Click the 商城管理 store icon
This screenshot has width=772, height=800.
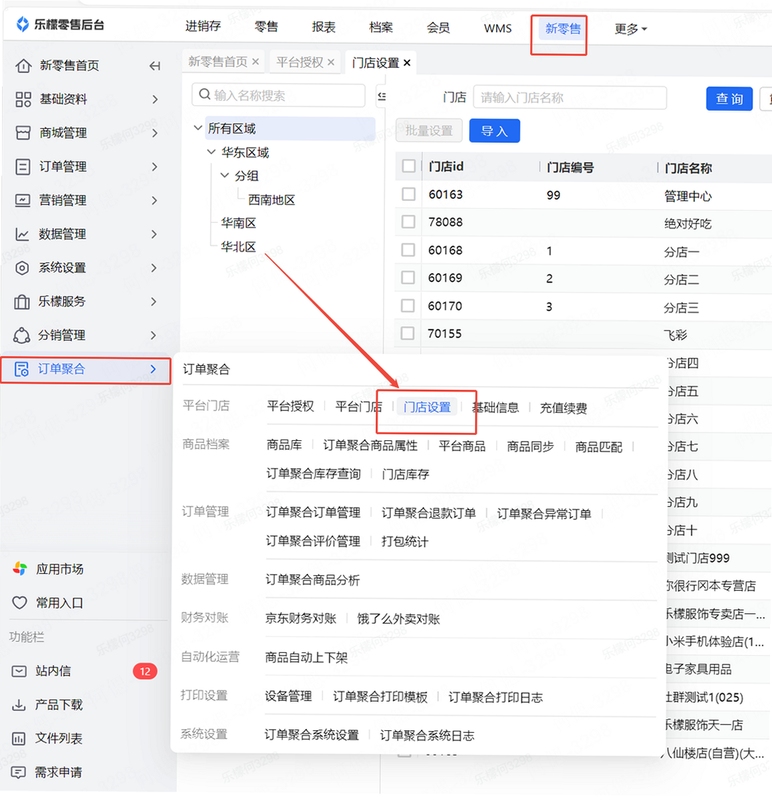(x=23, y=133)
